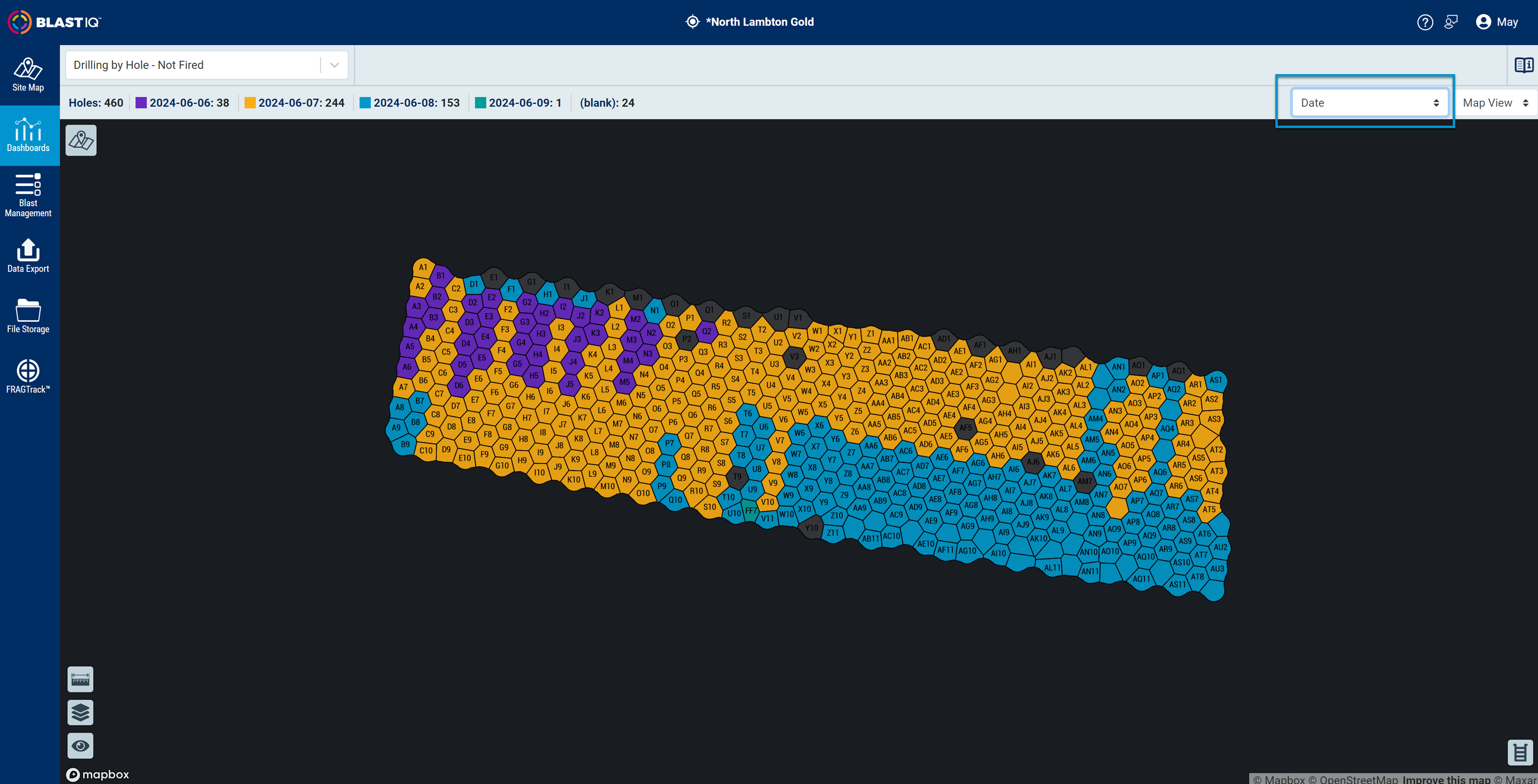Click the purple 2024-06-06 legend swatch
The height and width of the screenshot is (784, 1538).
point(141,103)
